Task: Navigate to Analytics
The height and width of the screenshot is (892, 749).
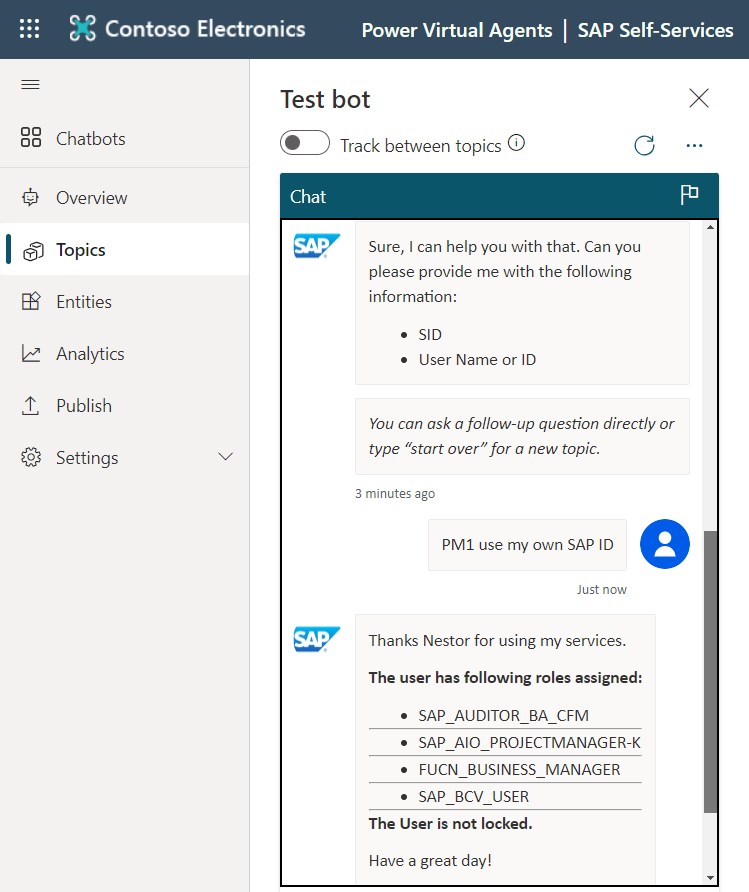Action: pyautogui.click(x=125, y=354)
